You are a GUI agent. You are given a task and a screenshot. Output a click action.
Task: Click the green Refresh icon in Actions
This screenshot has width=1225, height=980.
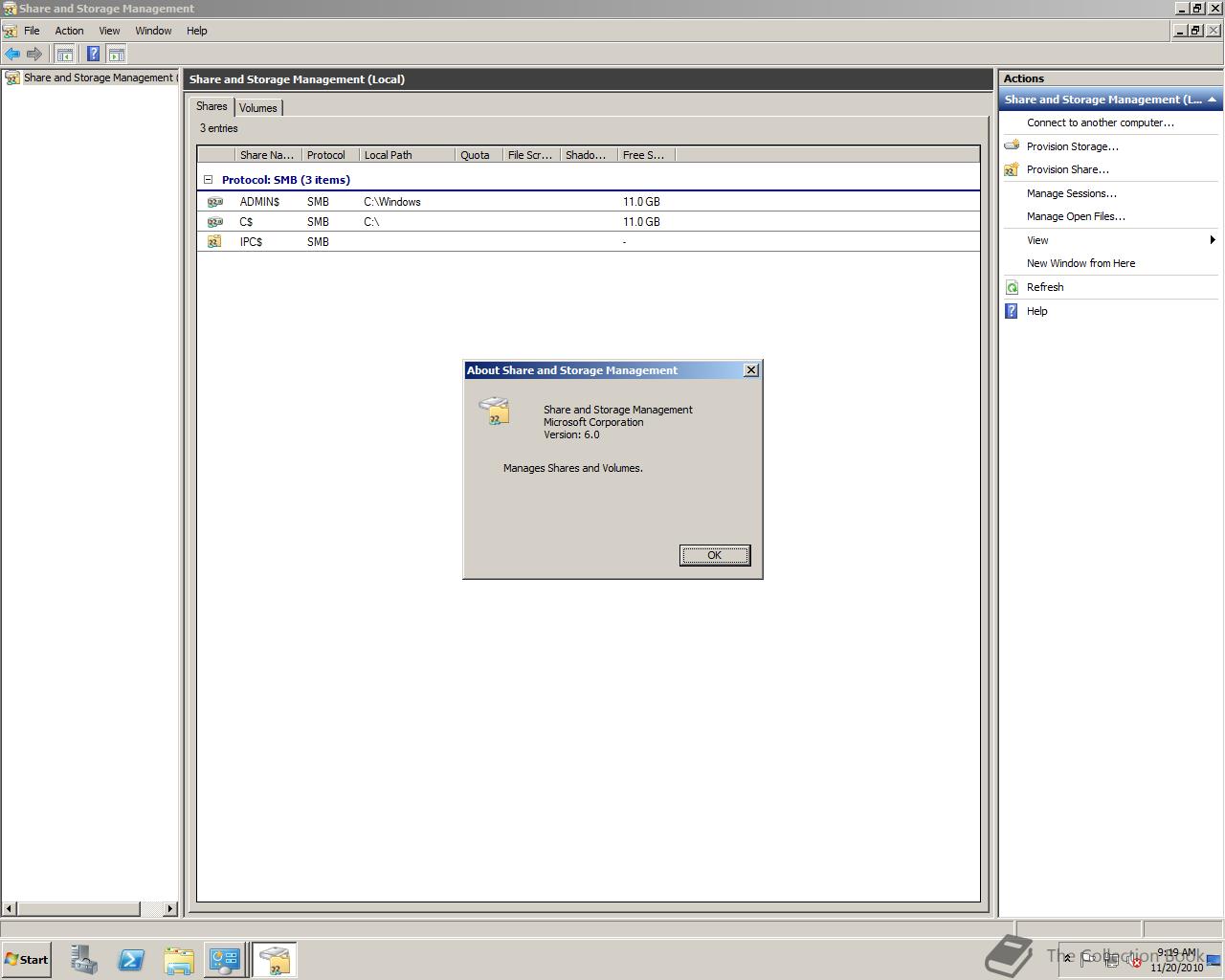tap(1012, 287)
